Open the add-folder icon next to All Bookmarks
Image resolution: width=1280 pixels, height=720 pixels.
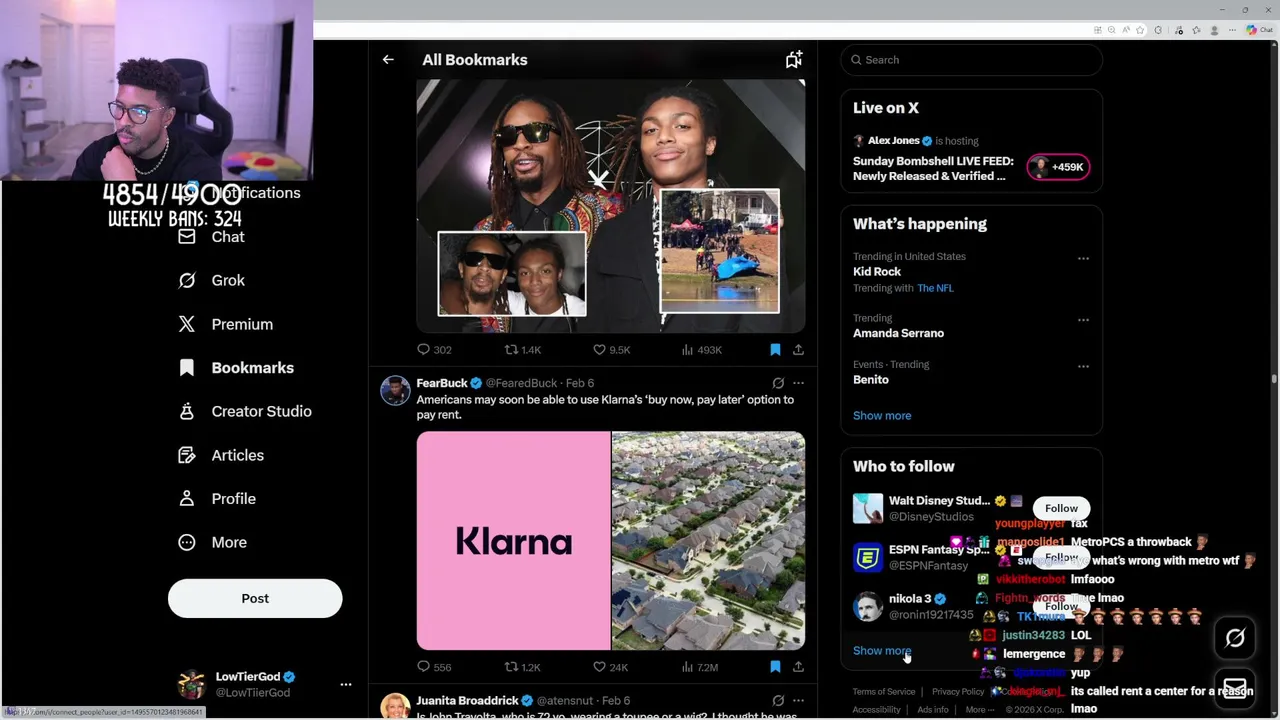[793, 60]
